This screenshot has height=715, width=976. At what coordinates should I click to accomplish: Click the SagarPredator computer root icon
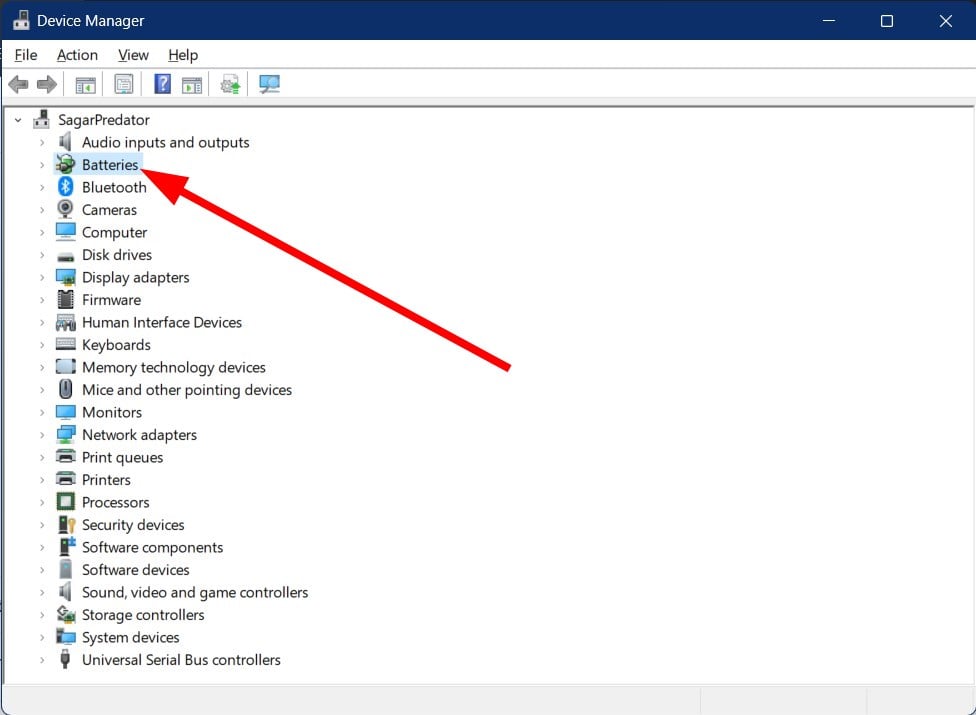coord(42,119)
